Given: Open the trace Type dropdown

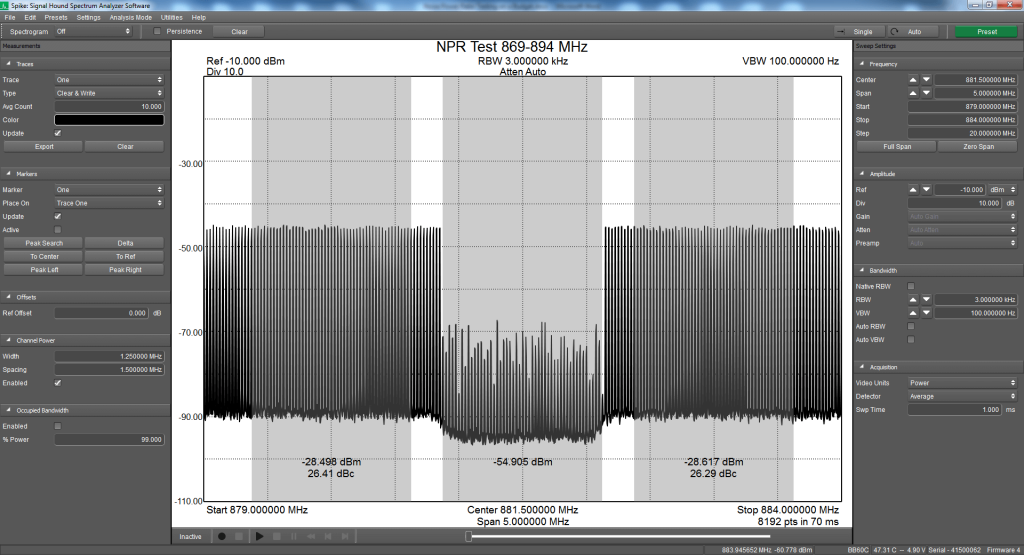Looking at the screenshot, I should 109,93.
